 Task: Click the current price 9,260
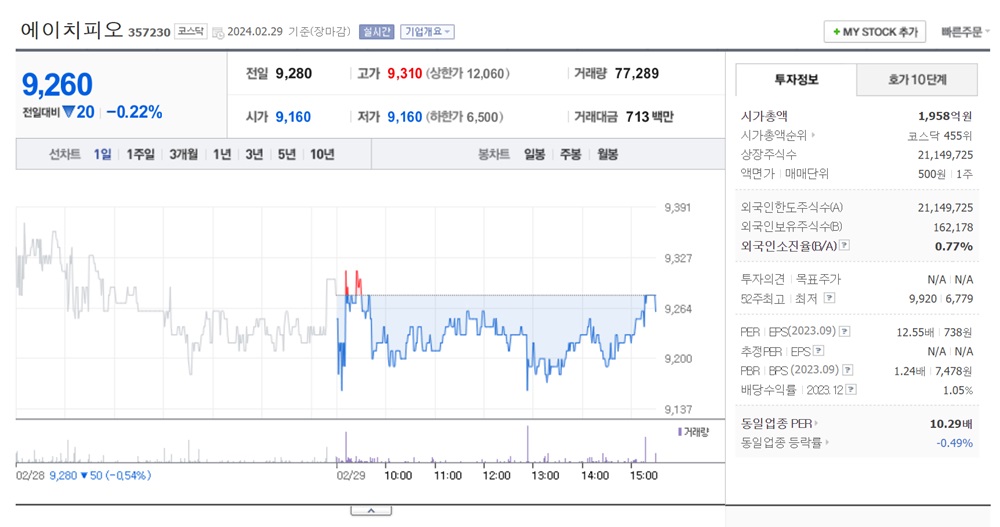pyautogui.click(x=57, y=84)
